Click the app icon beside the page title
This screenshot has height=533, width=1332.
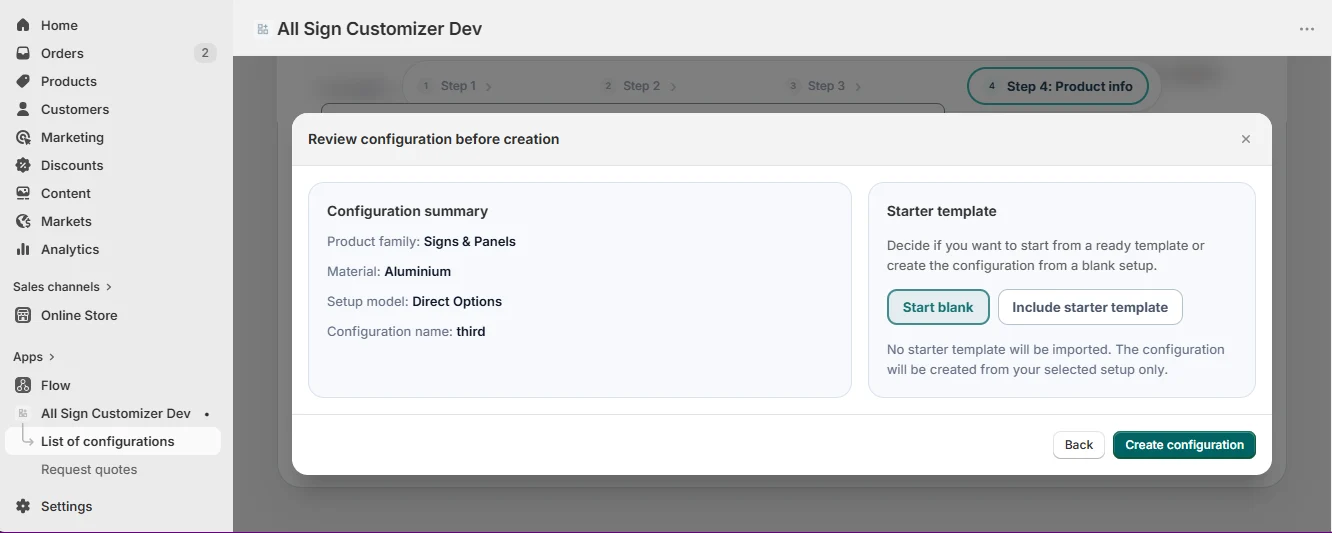pos(263,29)
